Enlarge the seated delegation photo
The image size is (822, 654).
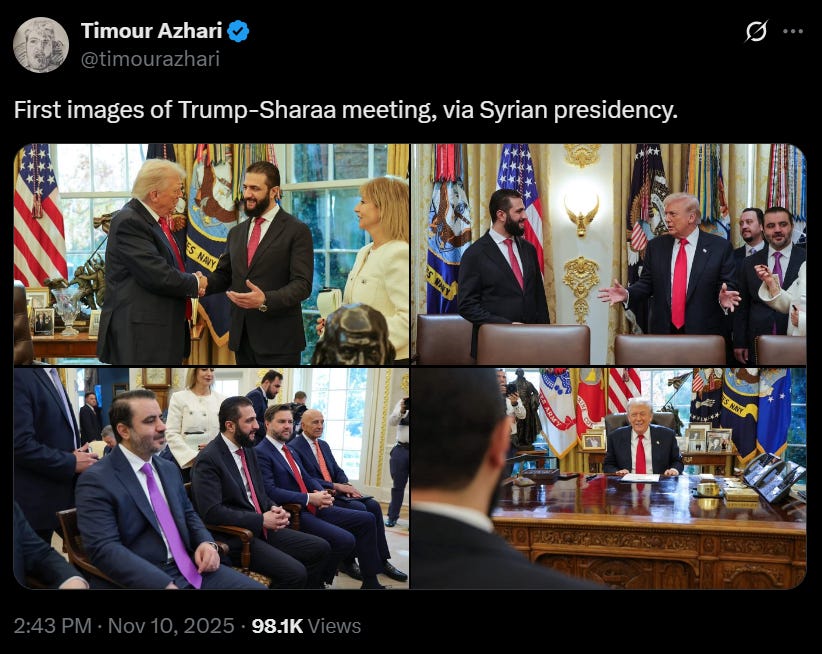click(211, 478)
